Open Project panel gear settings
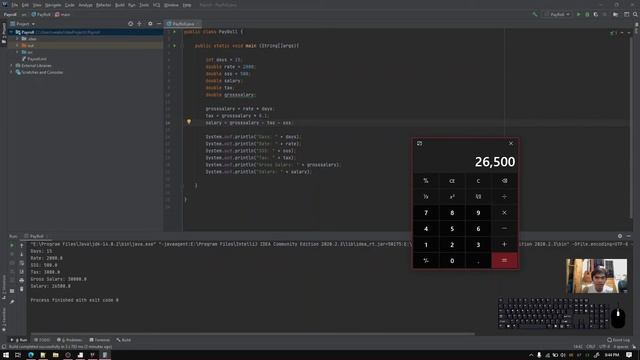The image size is (640, 360). coord(150,24)
